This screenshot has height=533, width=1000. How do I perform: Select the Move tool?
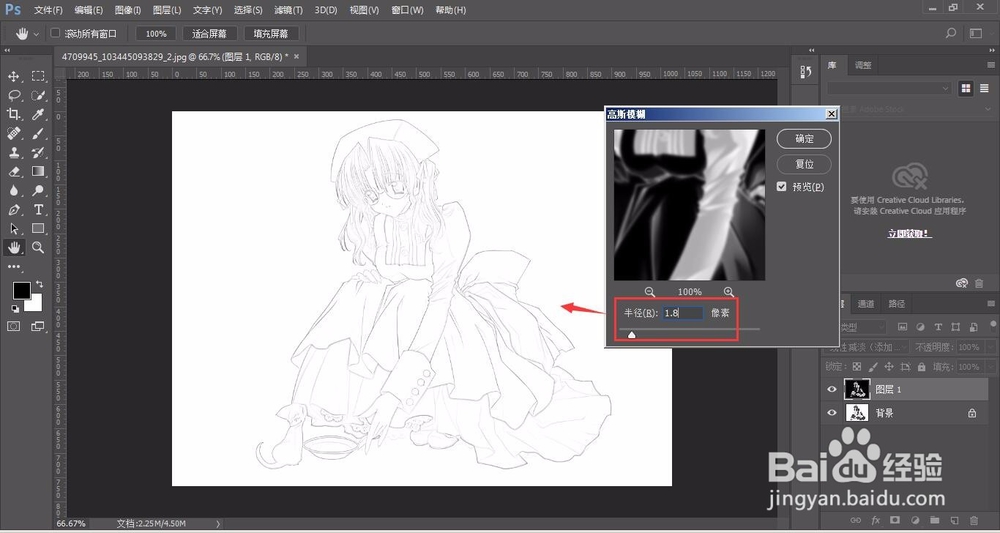tap(13, 77)
